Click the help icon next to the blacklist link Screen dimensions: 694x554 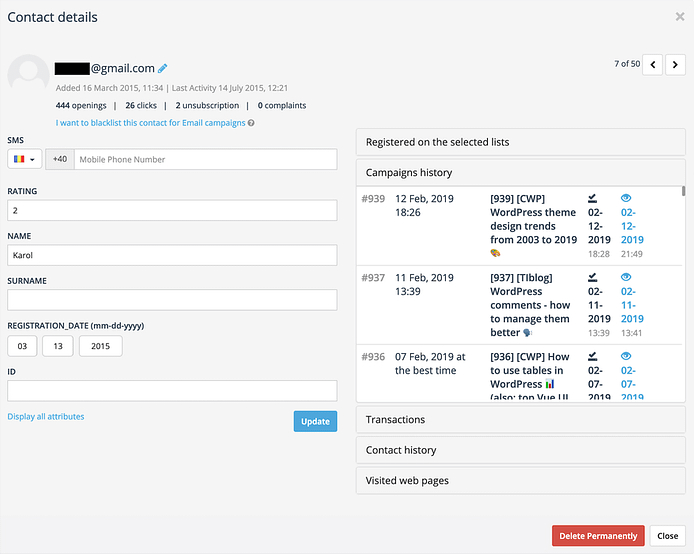[x=251, y=123]
